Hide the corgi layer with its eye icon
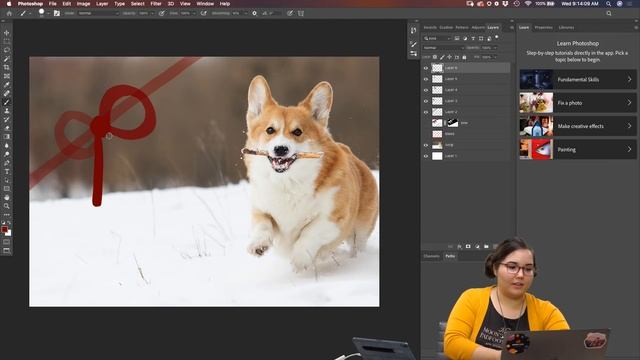 (x=426, y=145)
